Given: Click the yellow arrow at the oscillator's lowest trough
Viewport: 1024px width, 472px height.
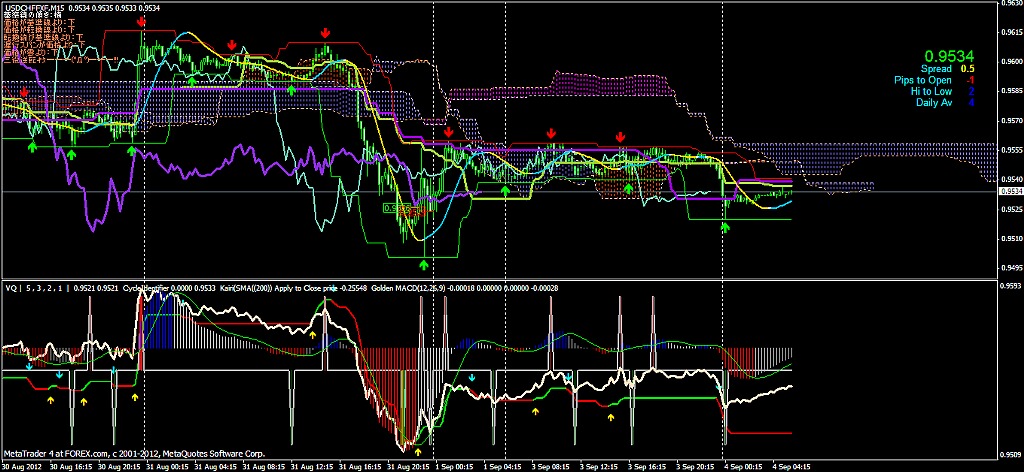Looking at the screenshot, I should [418, 451].
